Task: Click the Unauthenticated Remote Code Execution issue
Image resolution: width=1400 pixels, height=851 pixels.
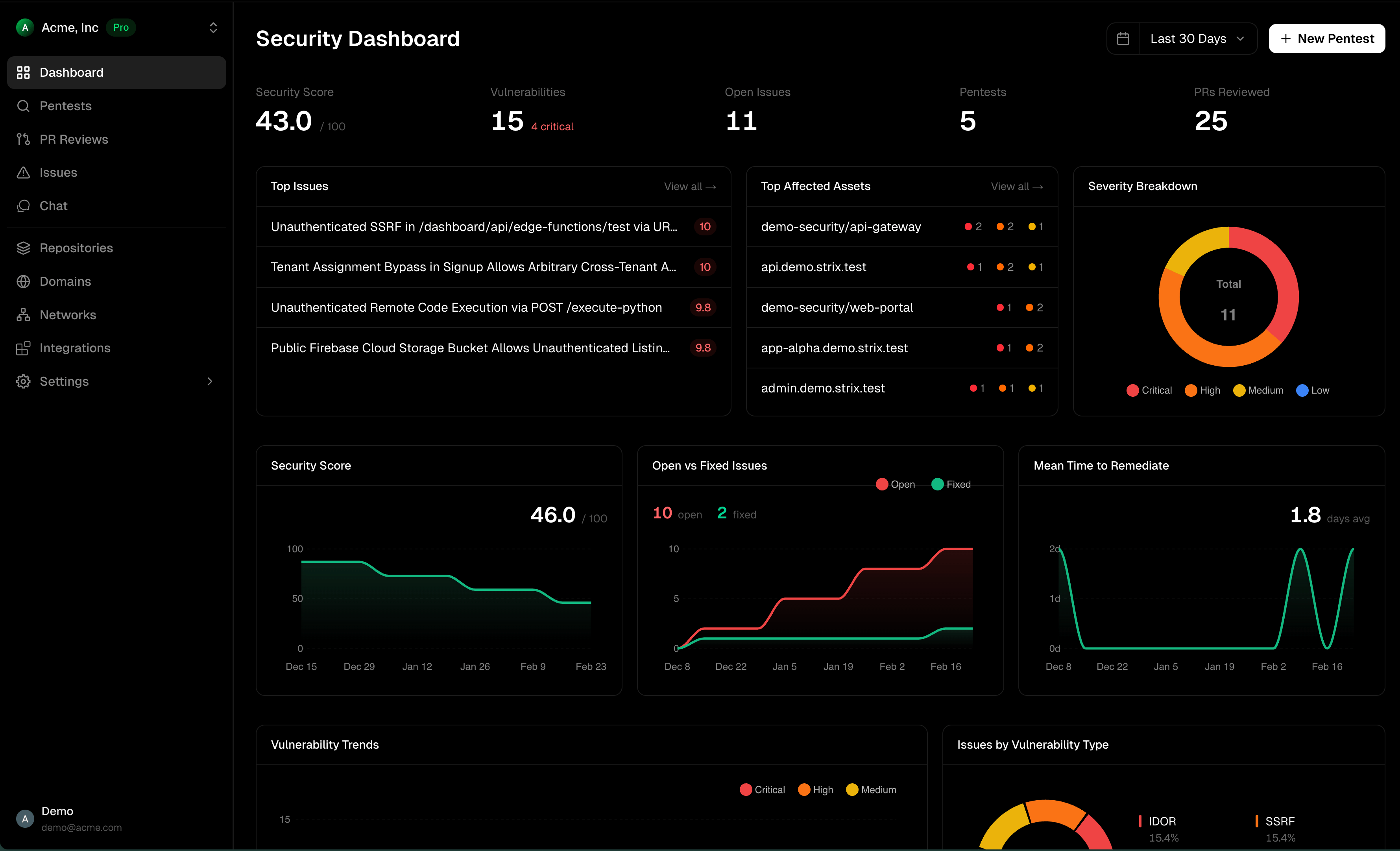Action: click(x=493, y=307)
